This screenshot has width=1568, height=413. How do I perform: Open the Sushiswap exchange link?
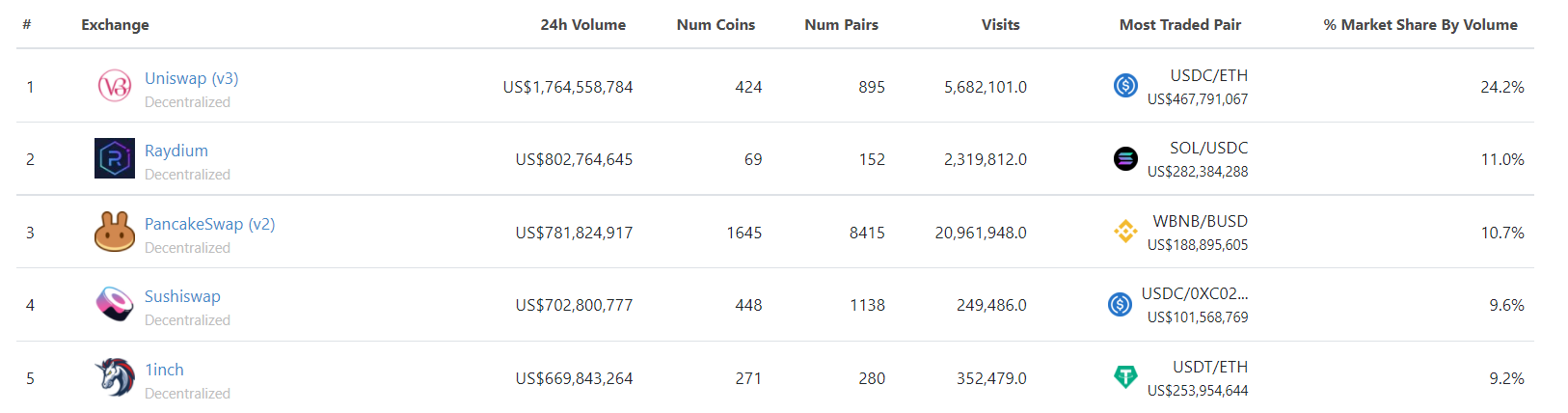182,296
